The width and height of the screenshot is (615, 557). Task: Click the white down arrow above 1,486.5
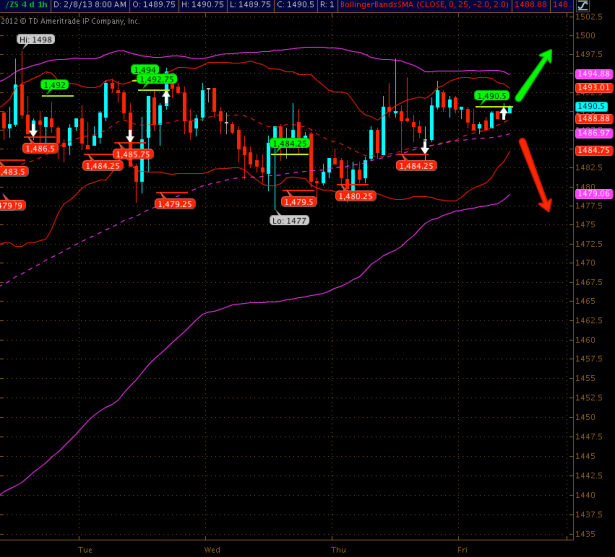(x=32, y=129)
